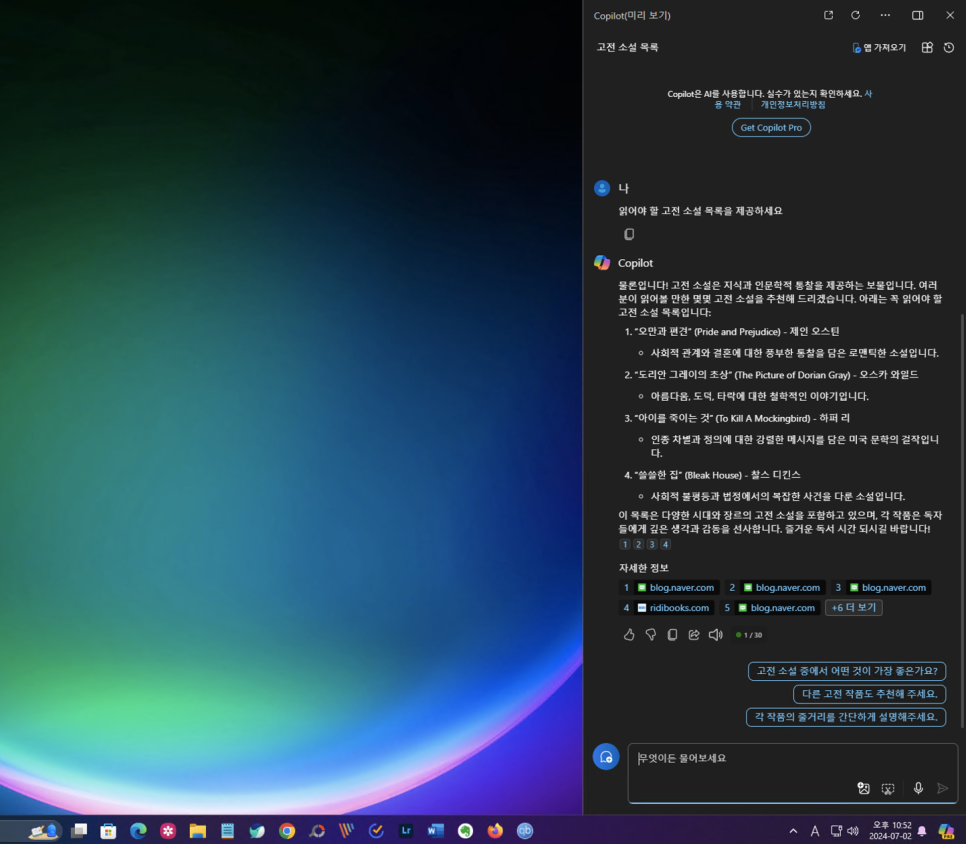Open Notepad from the taskbar
The image size is (966, 844).
pos(227,831)
